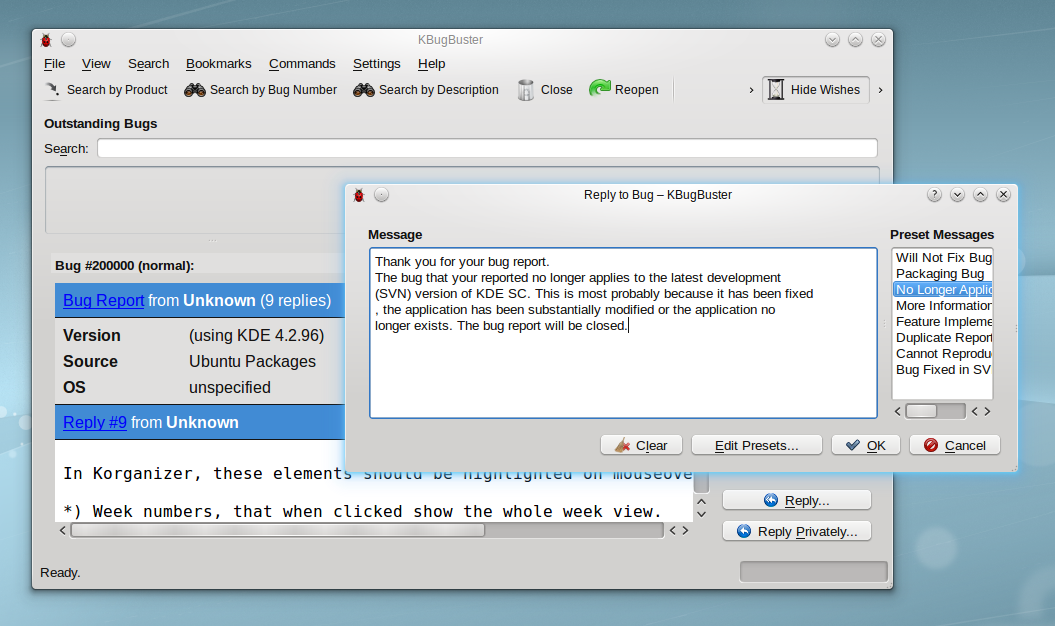Screen dimensions: 1055x626
Task: Open the Commands menu
Action: (x=302, y=64)
